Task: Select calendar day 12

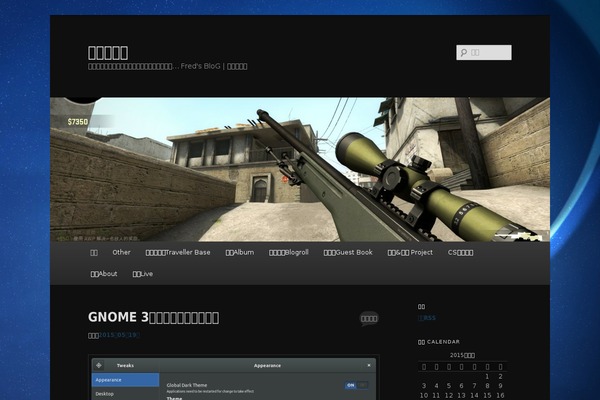Action: coord(449,395)
